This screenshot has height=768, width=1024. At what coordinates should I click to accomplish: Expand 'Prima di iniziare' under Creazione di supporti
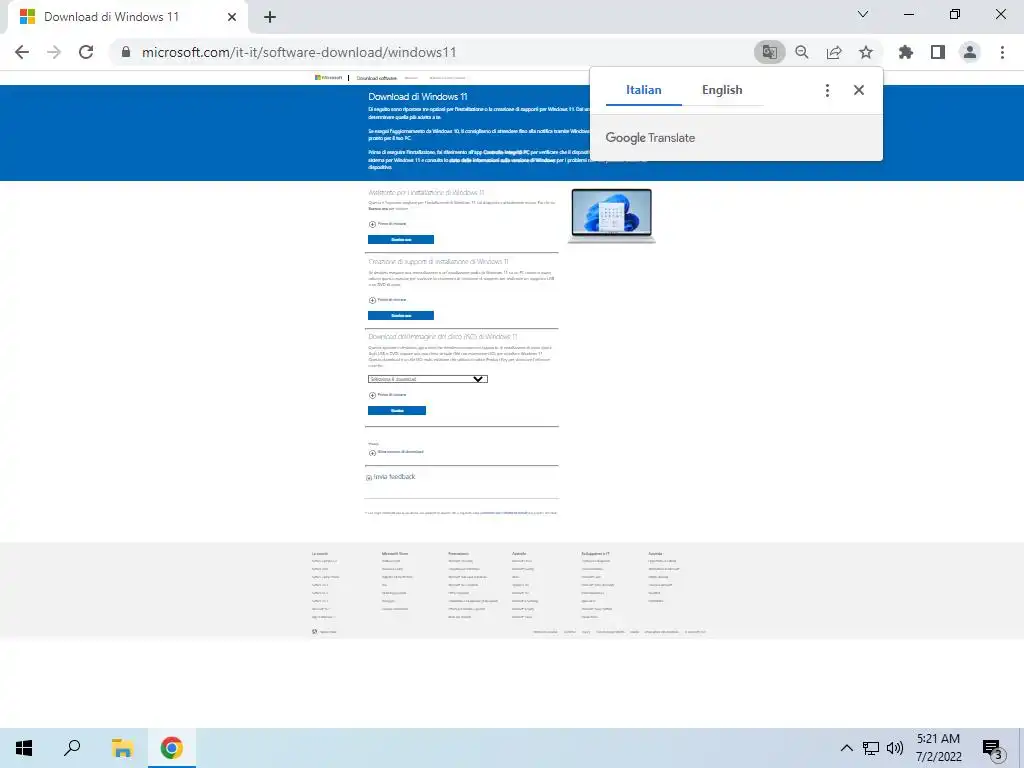pyautogui.click(x=387, y=300)
